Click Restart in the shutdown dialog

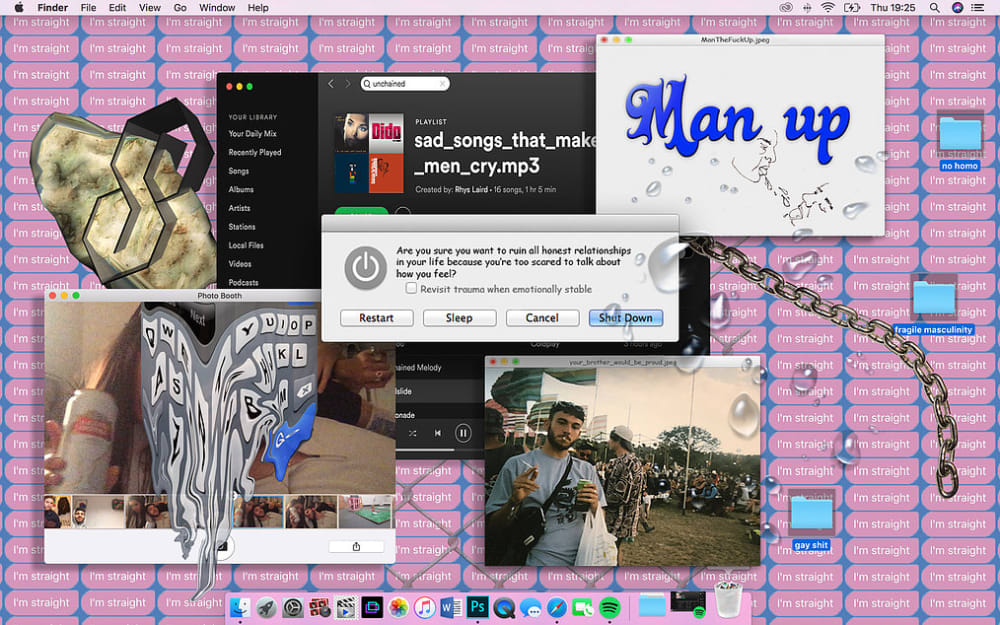[376, 318]
